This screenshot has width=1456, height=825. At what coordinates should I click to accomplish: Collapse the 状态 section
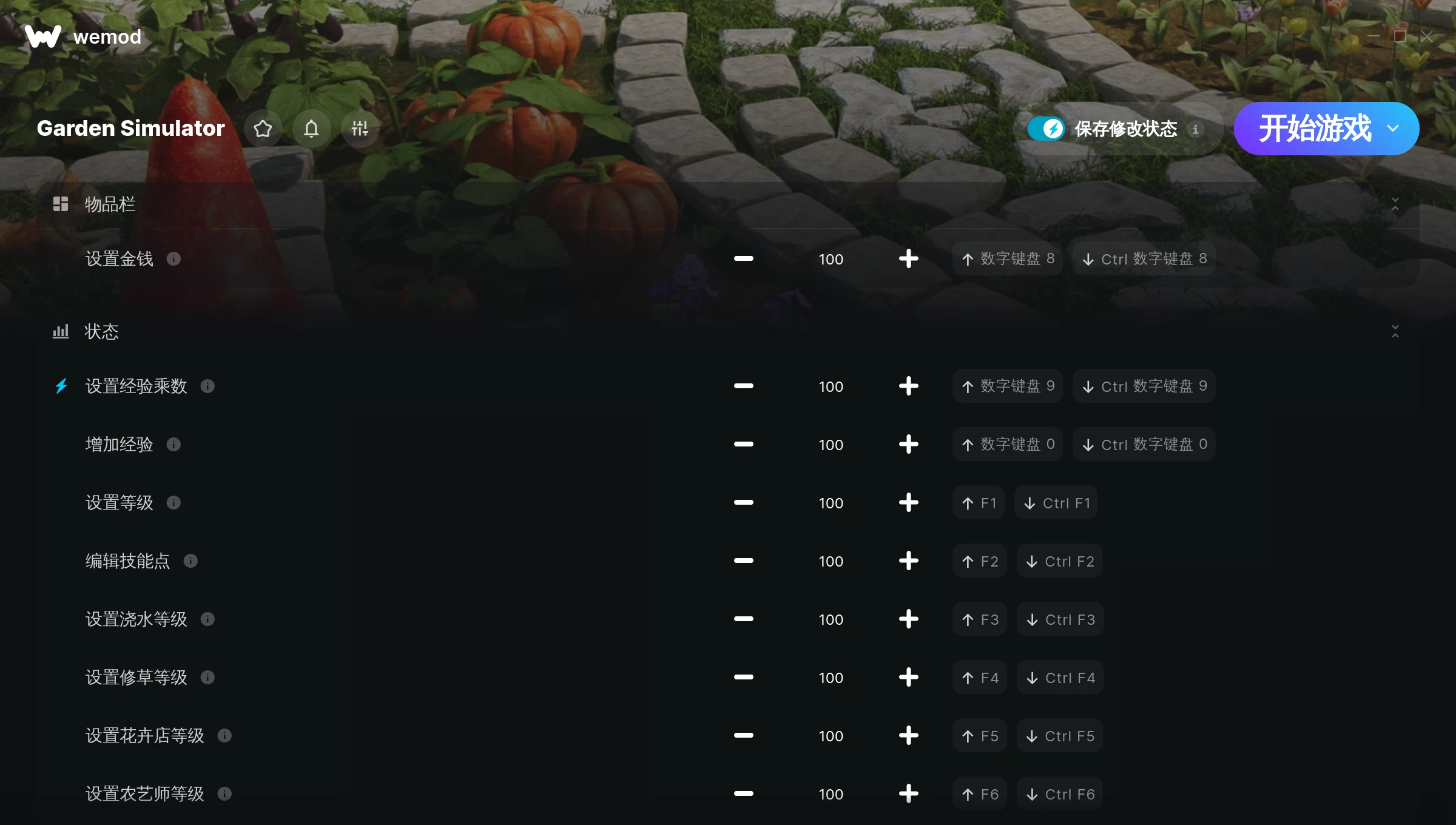pyautogui.click(x=1395, y=332)
